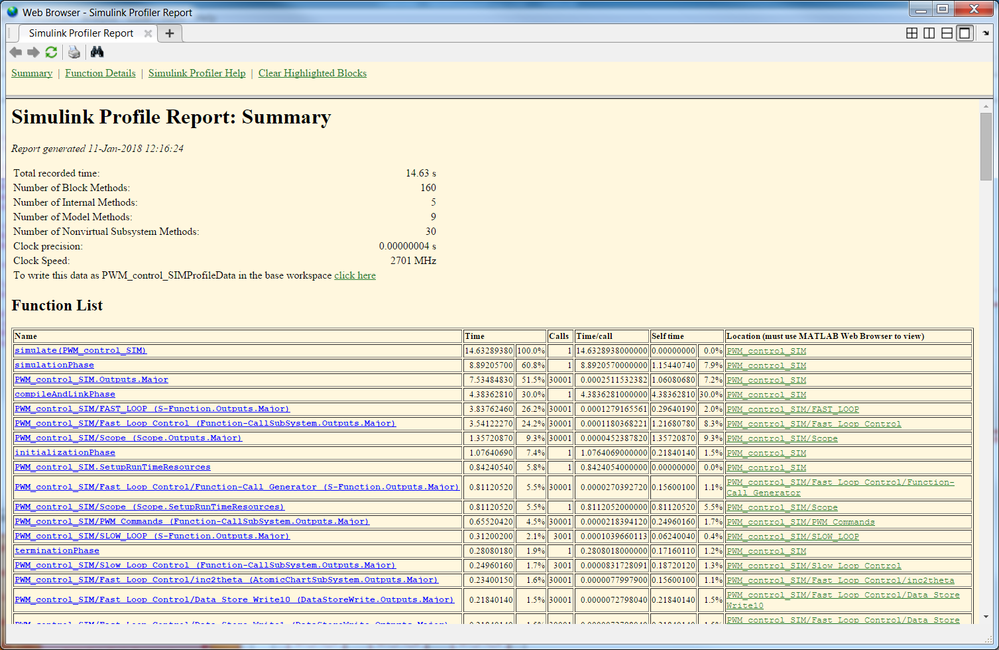Open find with the binoculars icon
Image resolution: width=999 pixels, height=650 pixels.
pyautogui.click(x=97, y=52)
